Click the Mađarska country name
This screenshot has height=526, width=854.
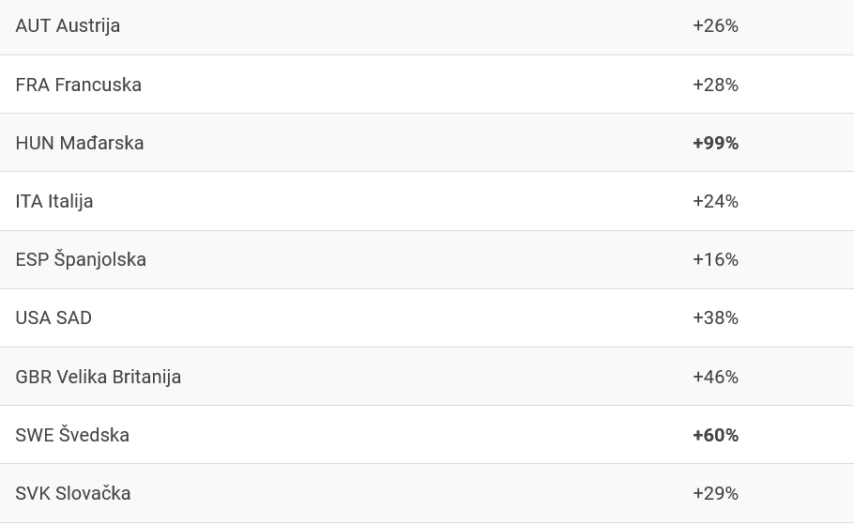click(102, 143)
